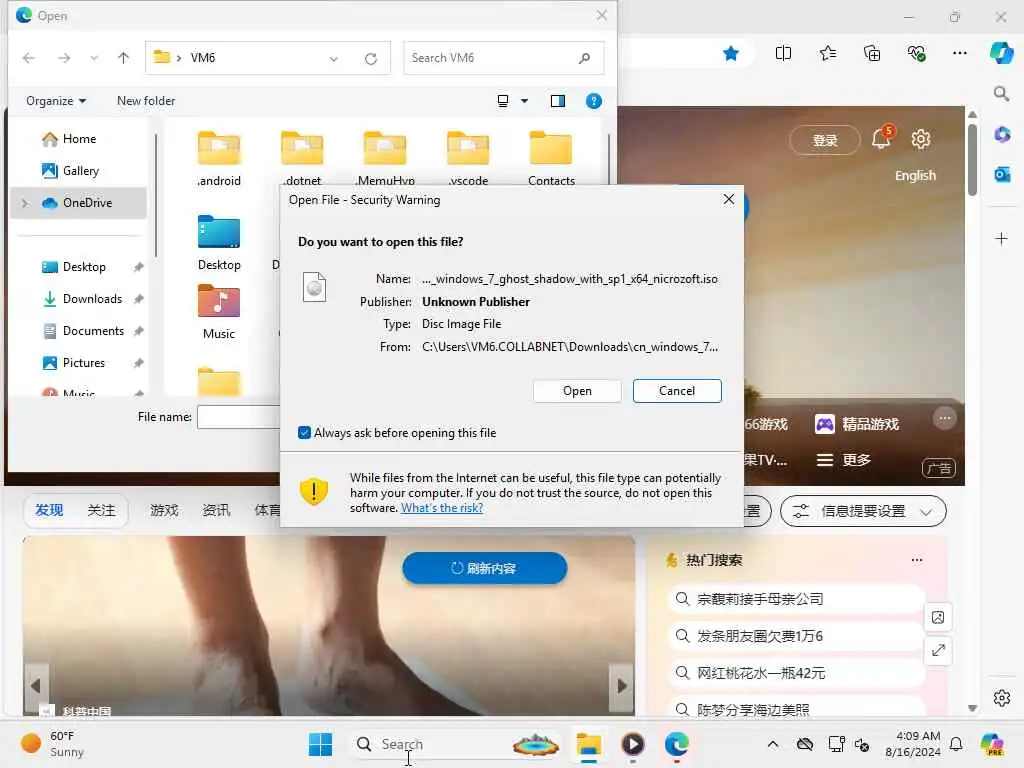Expand the OneDrive tree node

point(25,203)
